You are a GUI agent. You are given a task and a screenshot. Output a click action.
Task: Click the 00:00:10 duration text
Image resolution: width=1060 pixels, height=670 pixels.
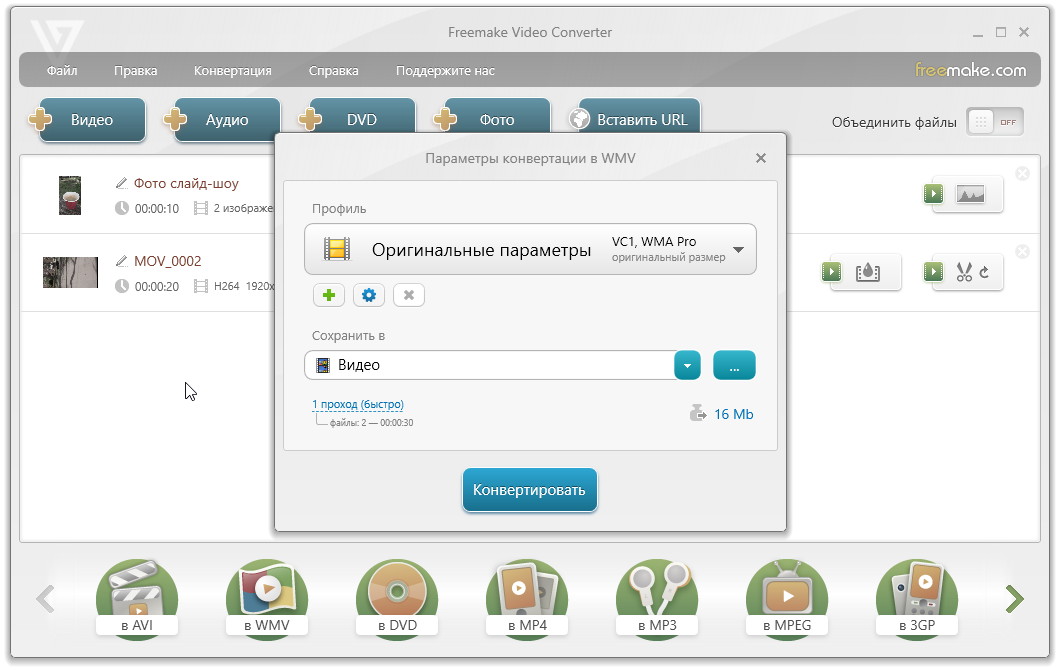point(157,208)
